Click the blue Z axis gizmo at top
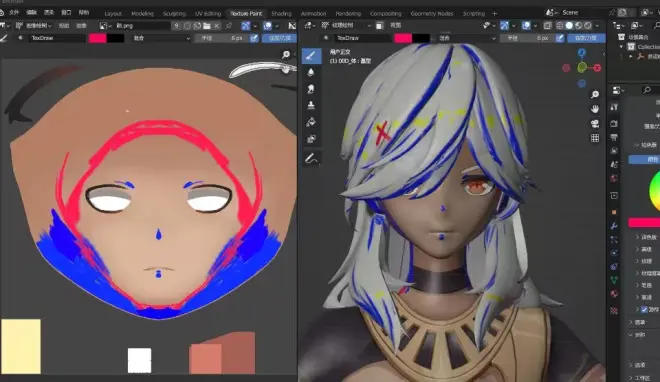 click(x=581, y=53)
